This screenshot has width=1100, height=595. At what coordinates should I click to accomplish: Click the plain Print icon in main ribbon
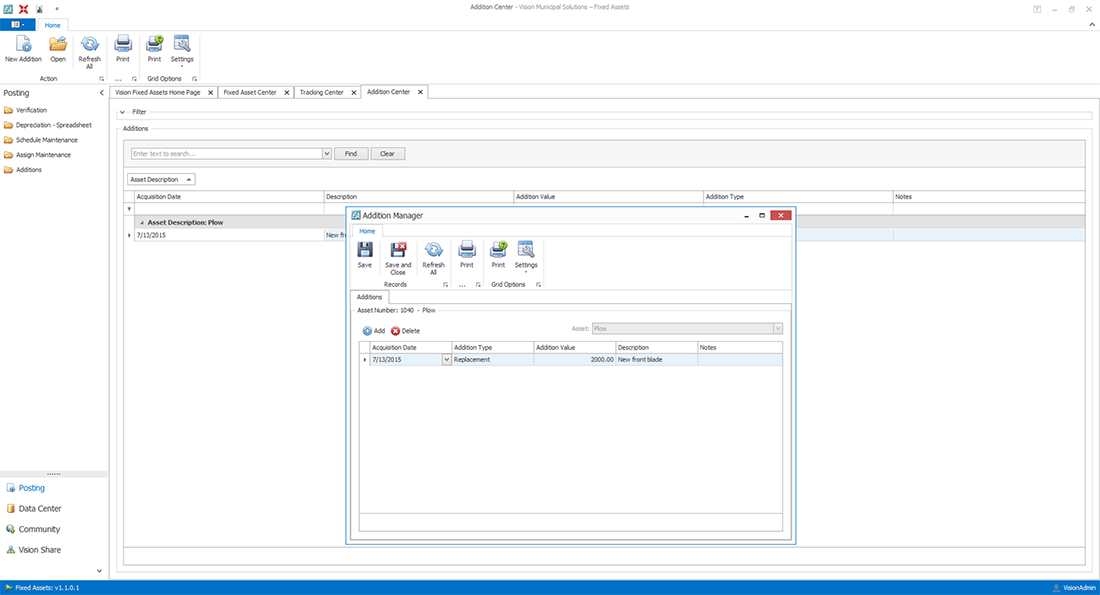click(123, 49)
